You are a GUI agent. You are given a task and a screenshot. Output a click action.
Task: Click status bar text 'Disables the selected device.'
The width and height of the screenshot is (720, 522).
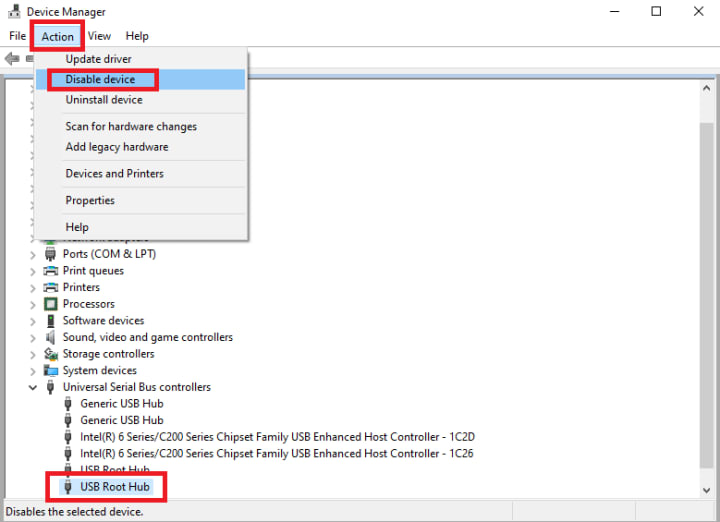[x=74, y=511]
